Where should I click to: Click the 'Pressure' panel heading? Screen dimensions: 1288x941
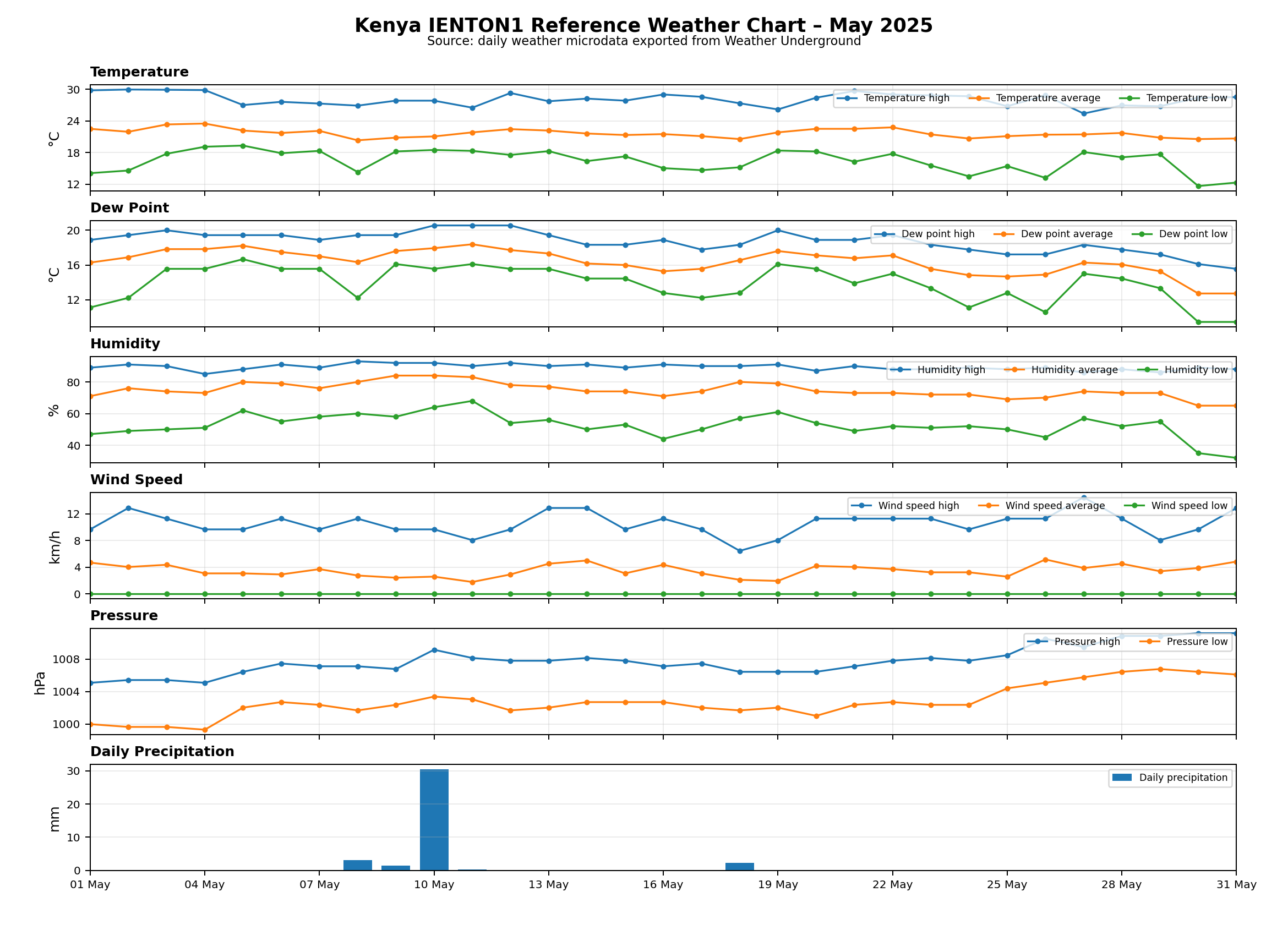[x=124, y=616]
